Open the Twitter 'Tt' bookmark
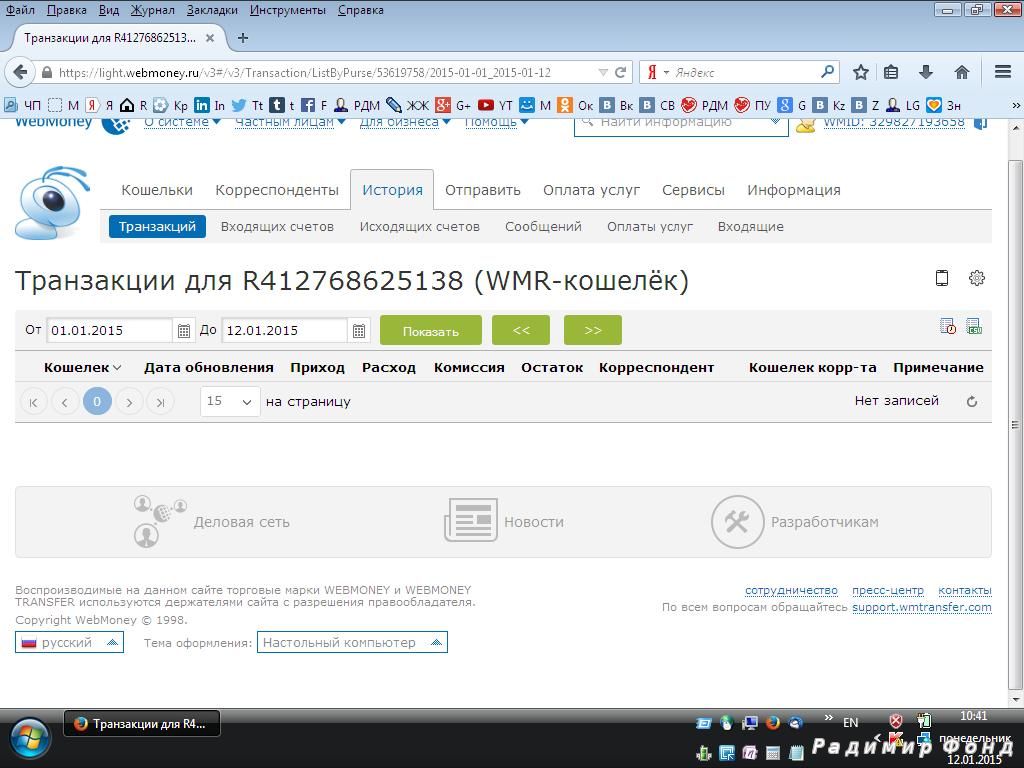The image size is (1024, 768). coord(247,105)
